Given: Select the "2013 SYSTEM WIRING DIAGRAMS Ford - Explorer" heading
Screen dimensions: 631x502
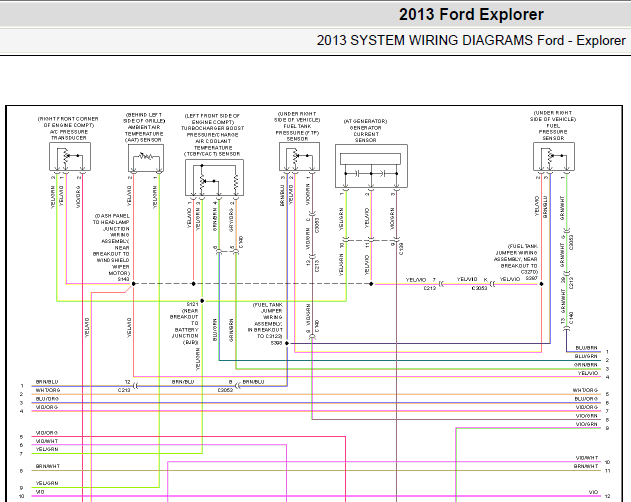Looking at the screenshot, I should pos(471,40).
